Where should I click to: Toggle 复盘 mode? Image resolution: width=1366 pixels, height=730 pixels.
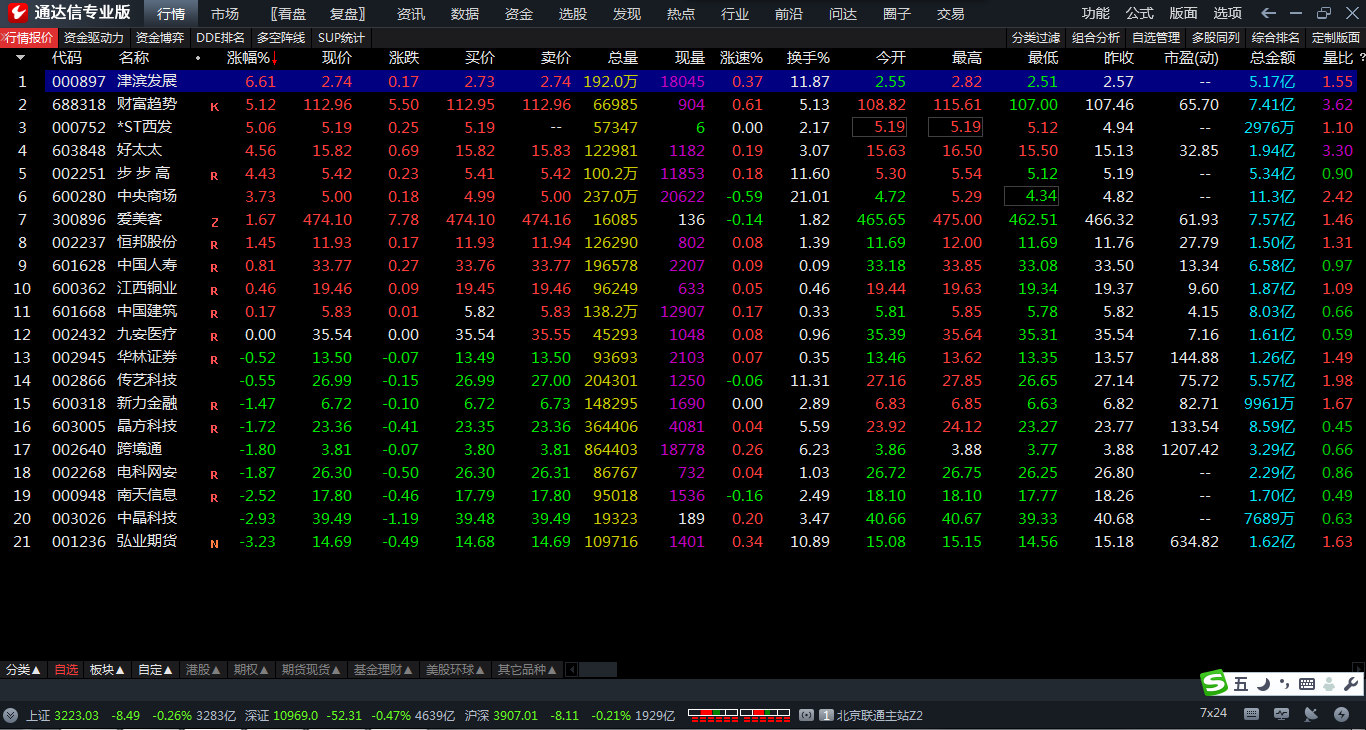(346, 13)
